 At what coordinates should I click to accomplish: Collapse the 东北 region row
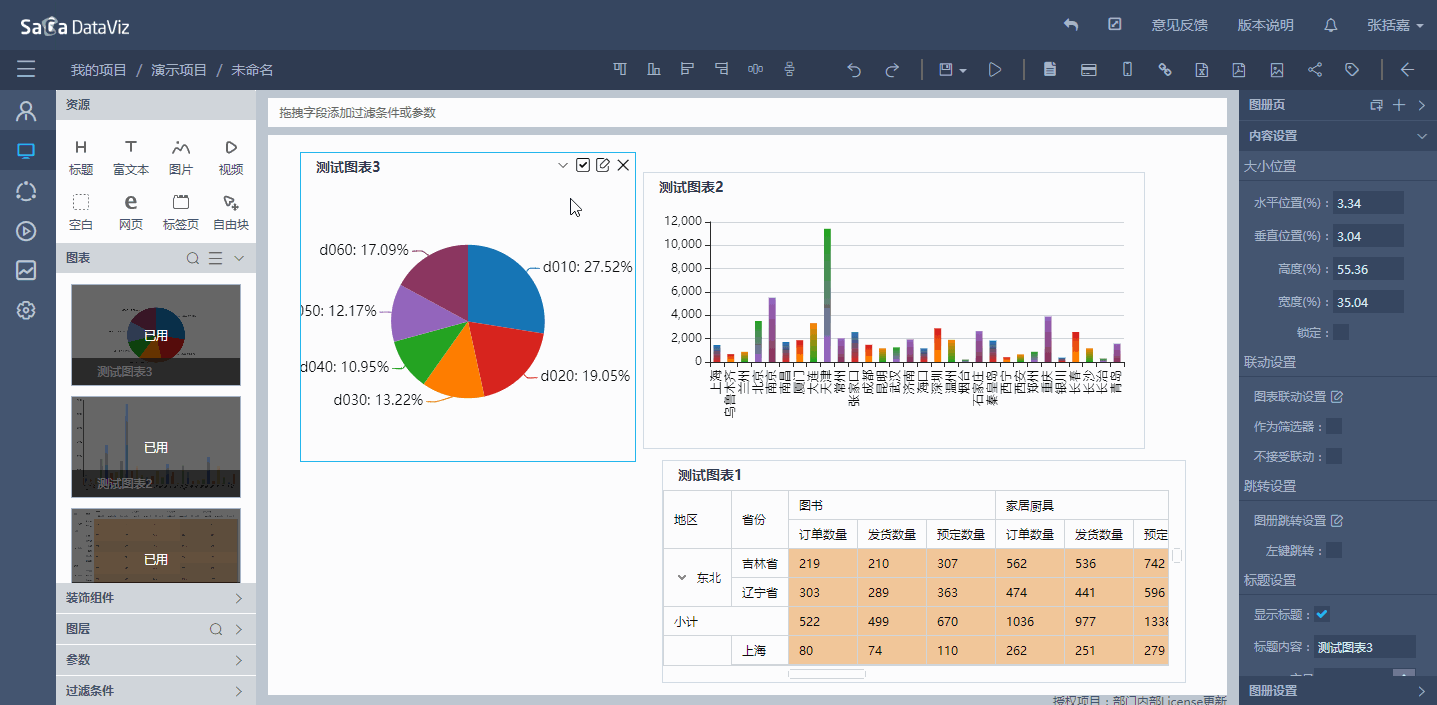coord(682,577)
